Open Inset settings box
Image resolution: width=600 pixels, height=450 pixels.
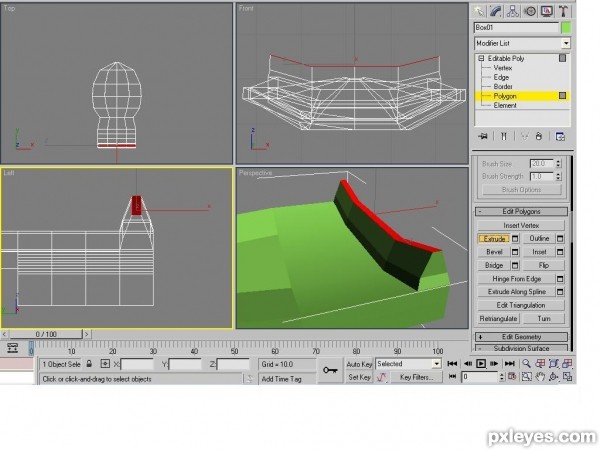click(x=560, y=252)
